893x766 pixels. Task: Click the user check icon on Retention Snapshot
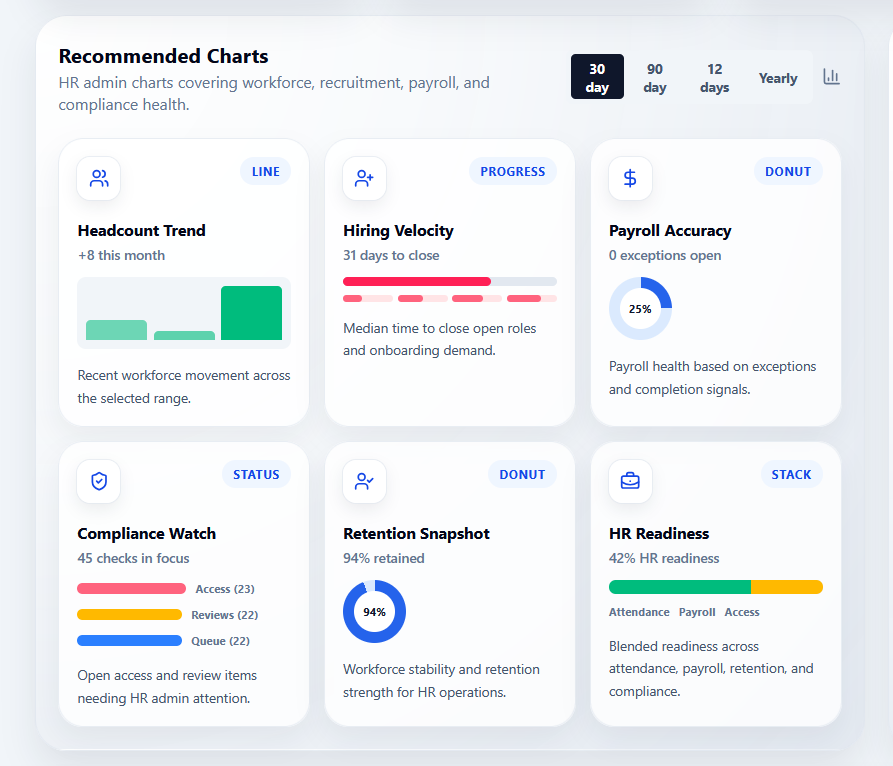pos(364,481)
